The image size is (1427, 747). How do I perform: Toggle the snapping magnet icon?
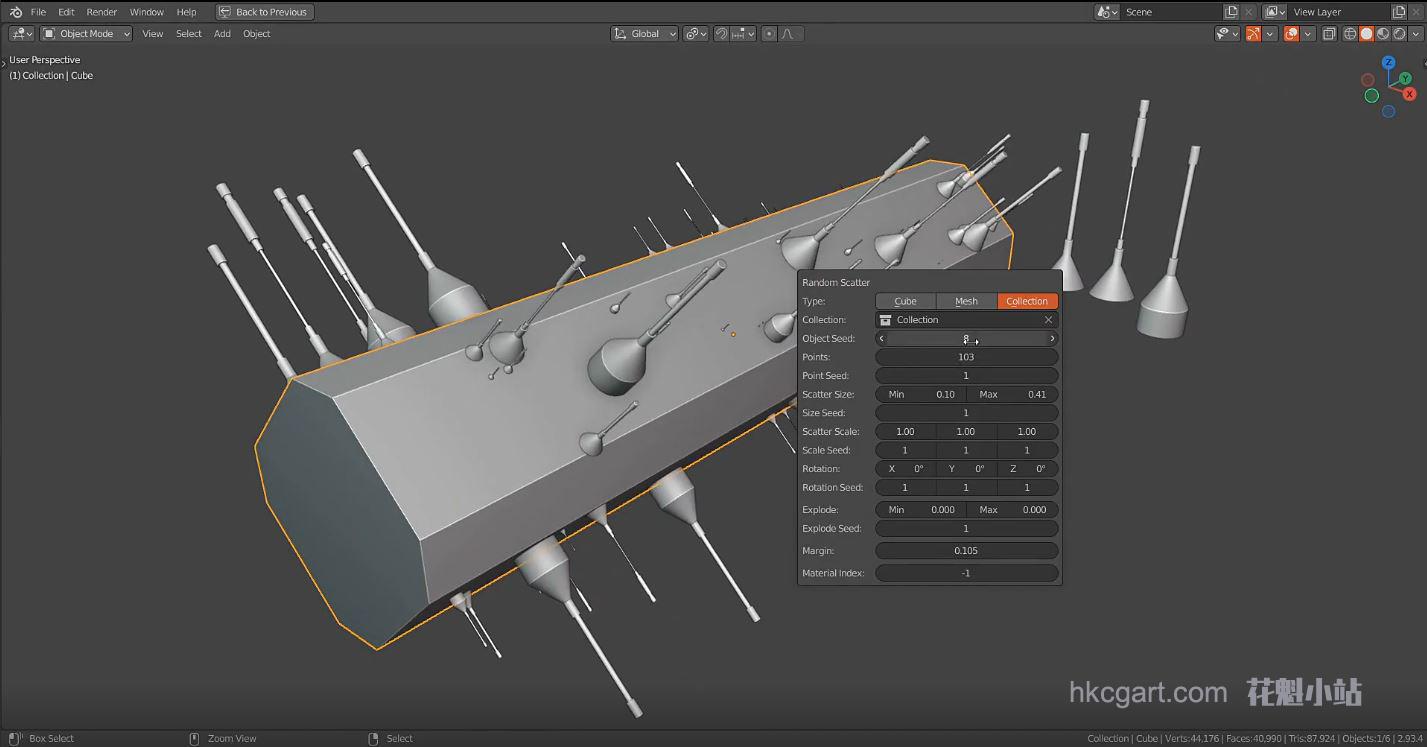[x=721, y=33]
